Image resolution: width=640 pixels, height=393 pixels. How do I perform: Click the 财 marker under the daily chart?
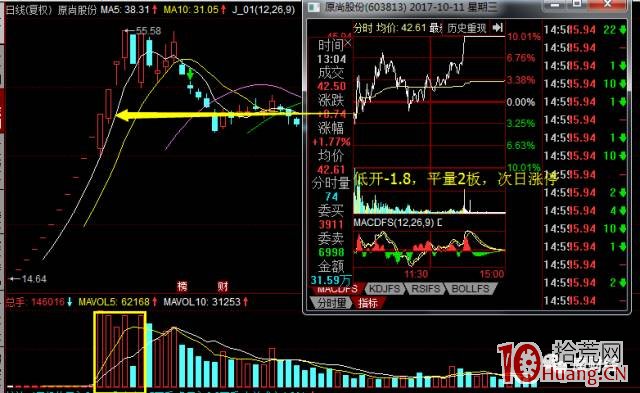pyautogui.click(x=222, y=286)
